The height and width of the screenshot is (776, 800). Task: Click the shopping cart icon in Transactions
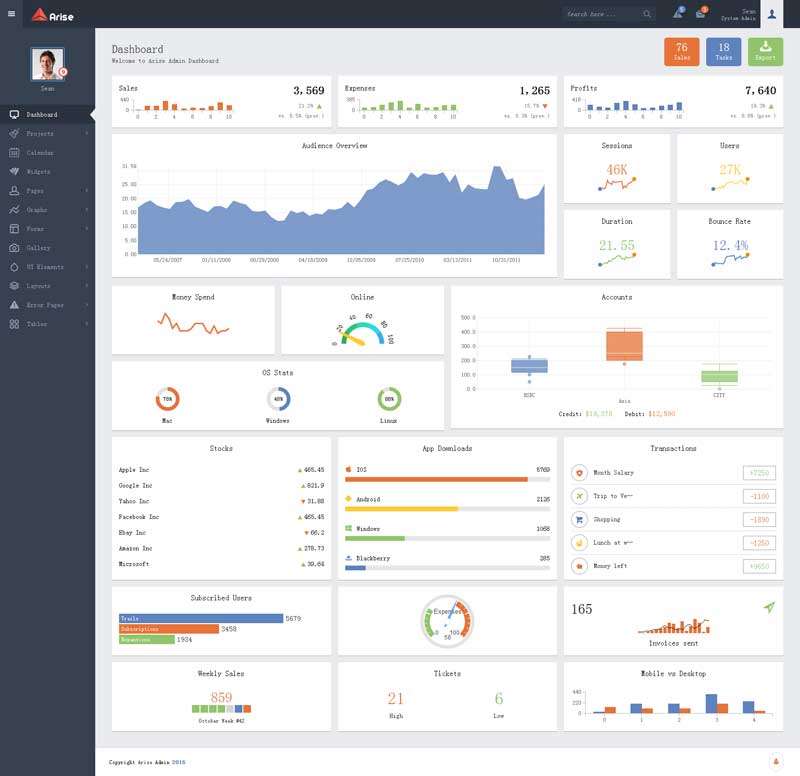[578, 520]
